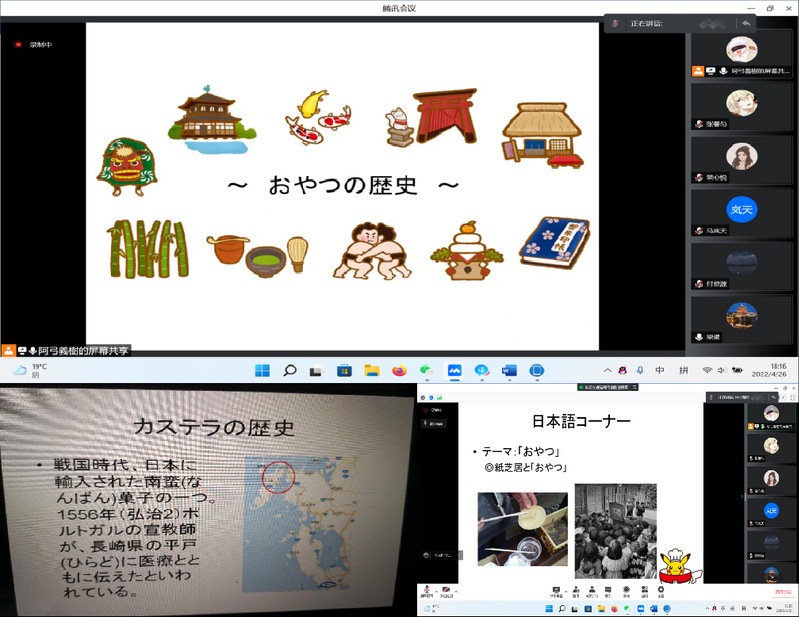Toggle the 中 input language indicator
This screenshot has height=617, width=799.
tap(660, 371)
